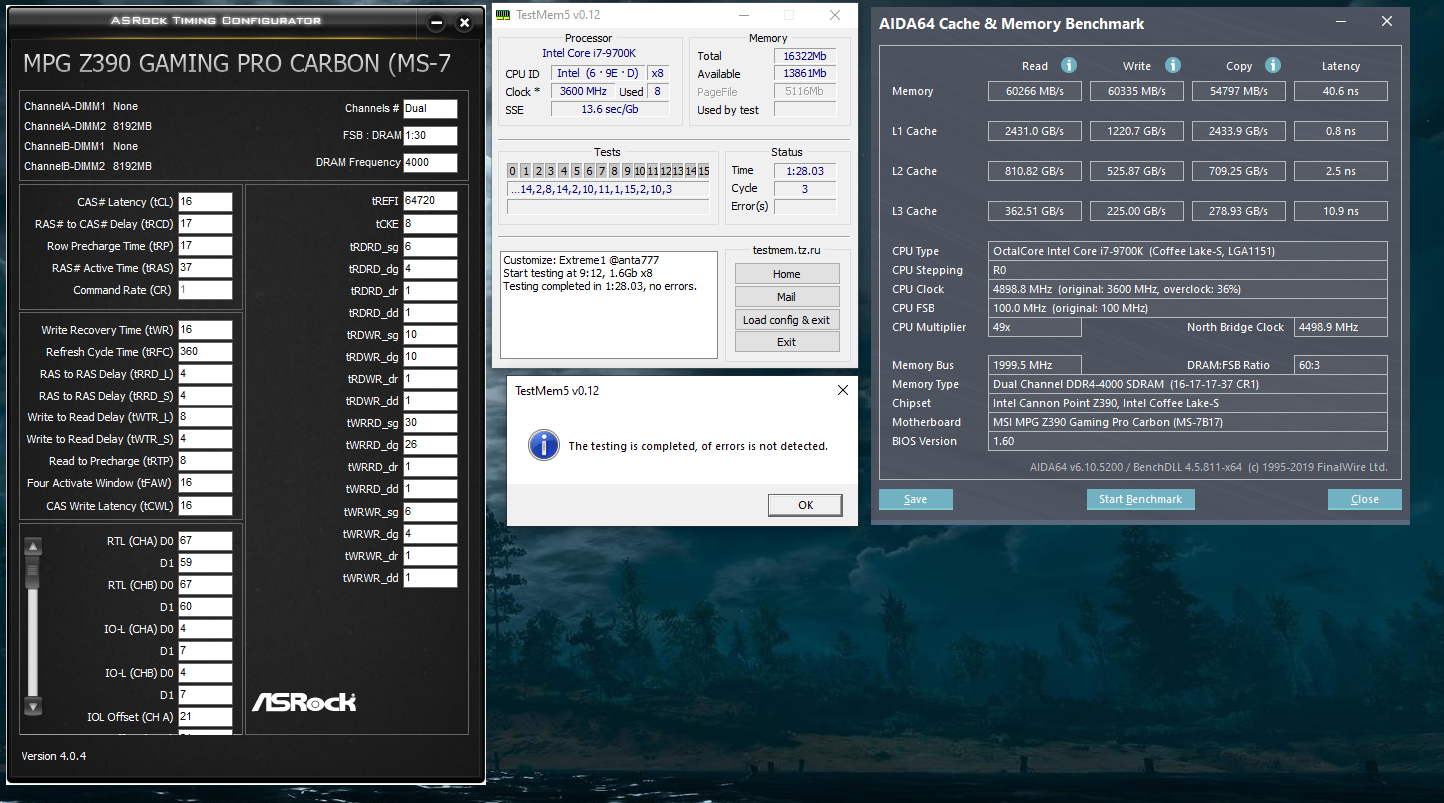Click the L3 Cache Latency value 10.9 ns
Viewport: 1444px width, 803px height.
[1341, 211]
